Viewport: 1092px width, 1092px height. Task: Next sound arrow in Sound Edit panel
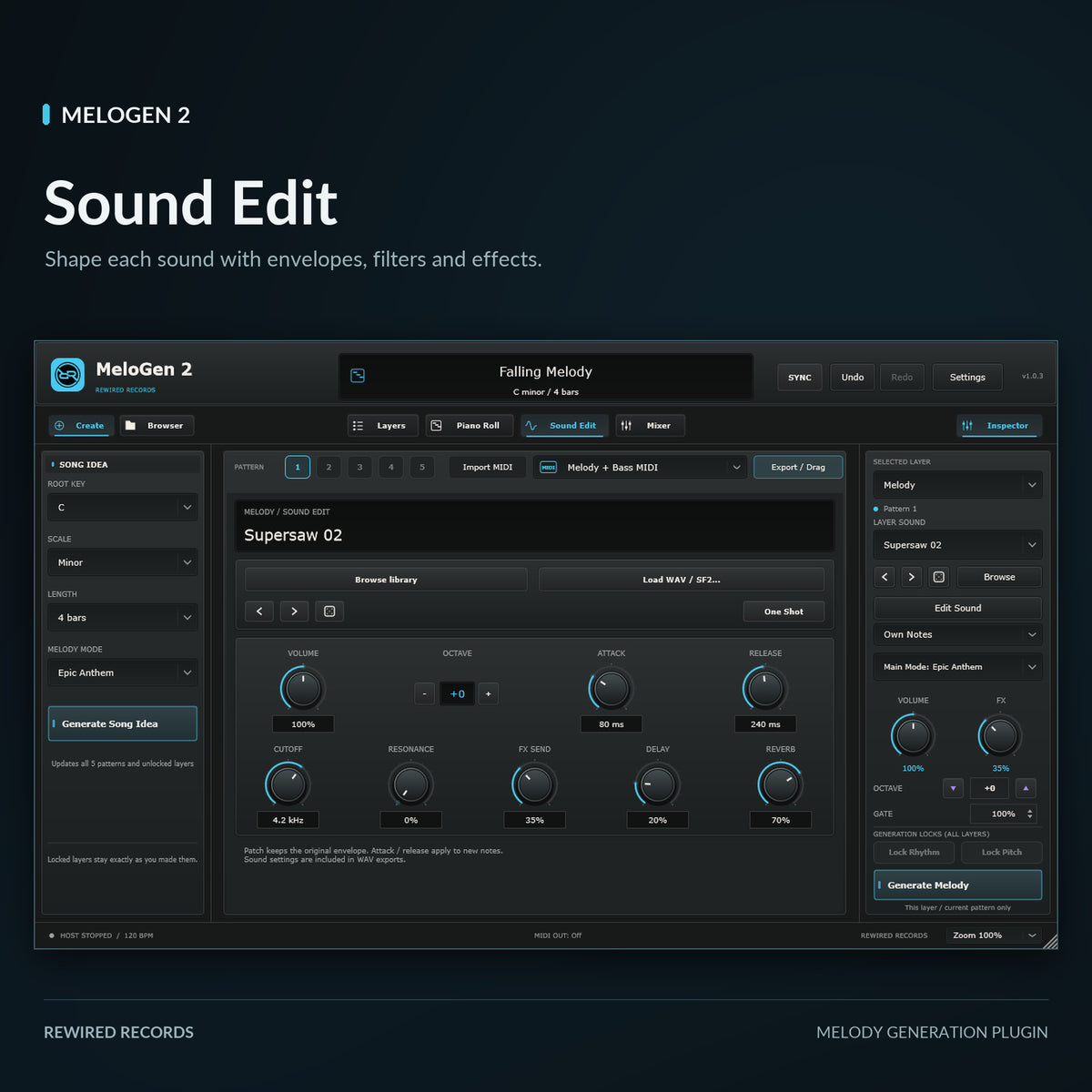(294, 612)
